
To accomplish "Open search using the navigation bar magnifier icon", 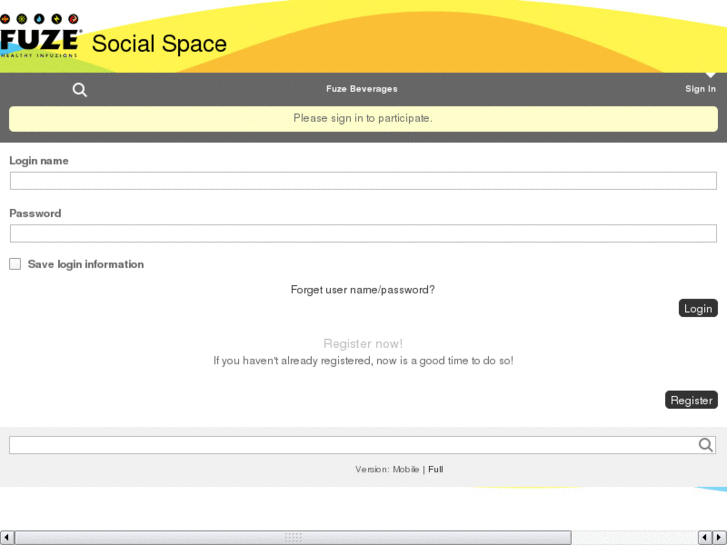I will (x=80, y=89).
